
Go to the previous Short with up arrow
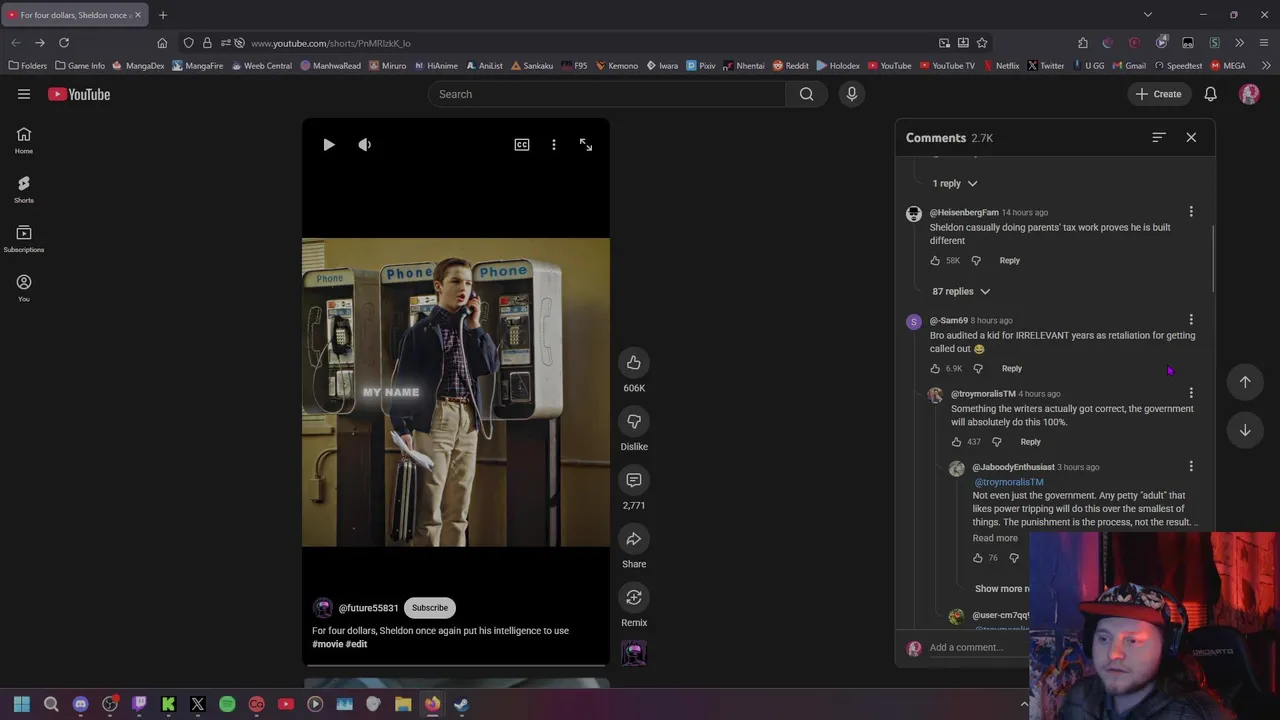(x=1245, y=382)
